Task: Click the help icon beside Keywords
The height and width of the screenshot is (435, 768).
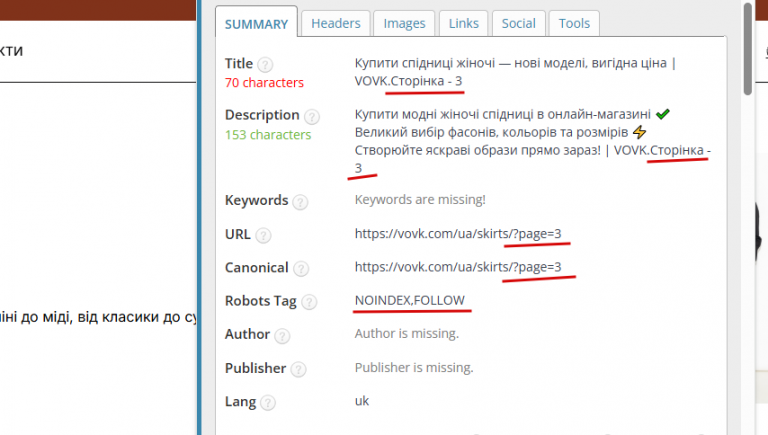Action: coord(300,201)
